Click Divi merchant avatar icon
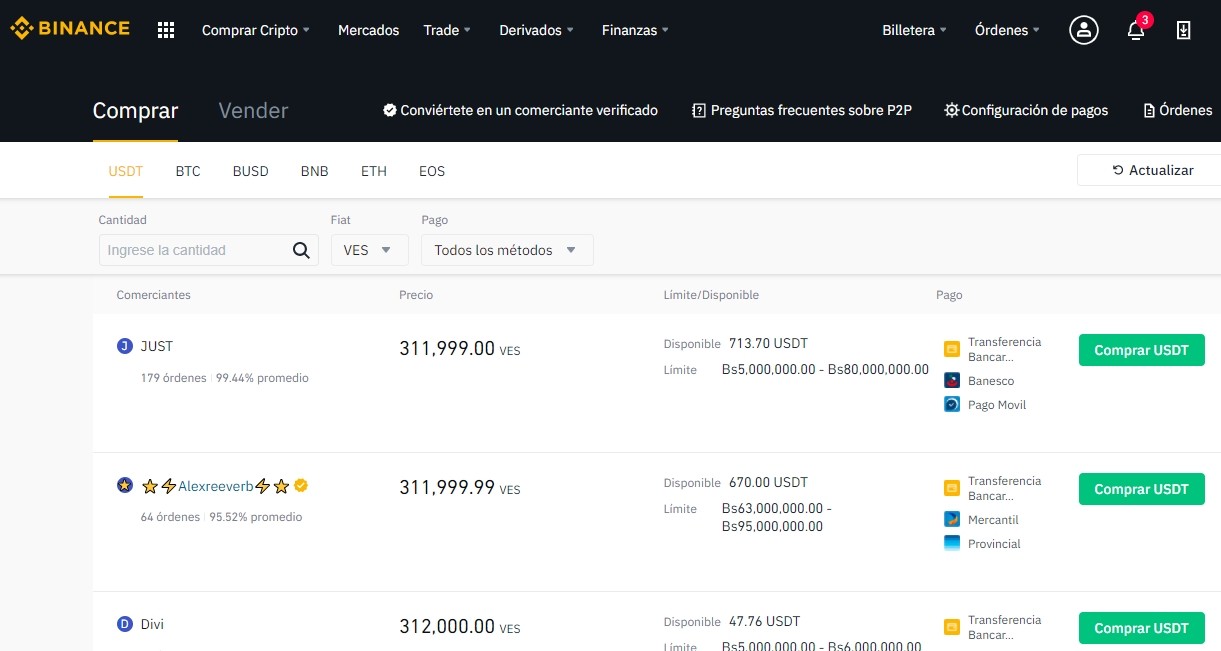This screenshot has width=1221, height=651. coord(125,624)
